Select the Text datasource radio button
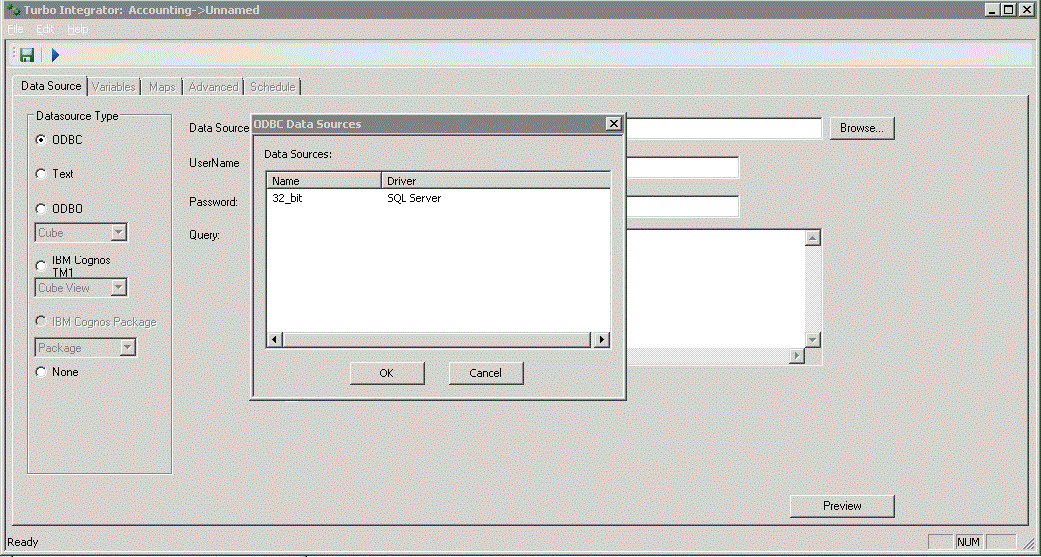1041x557 pixels. 41,174
